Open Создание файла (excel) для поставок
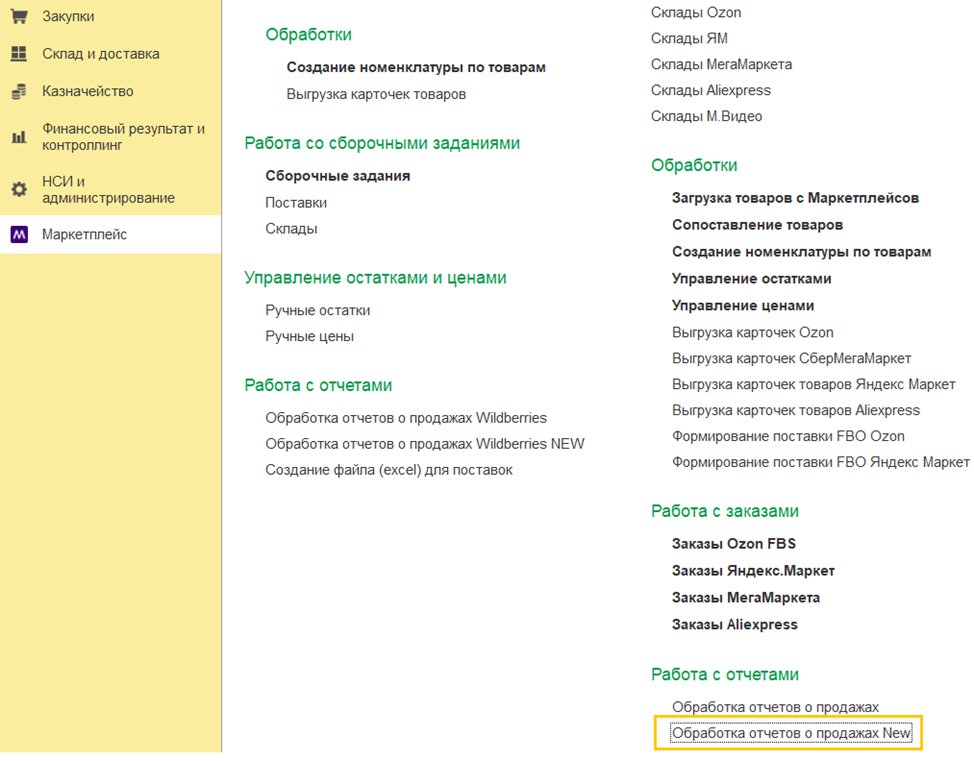Viewport: 974px width, 761px height. (389, 470)
